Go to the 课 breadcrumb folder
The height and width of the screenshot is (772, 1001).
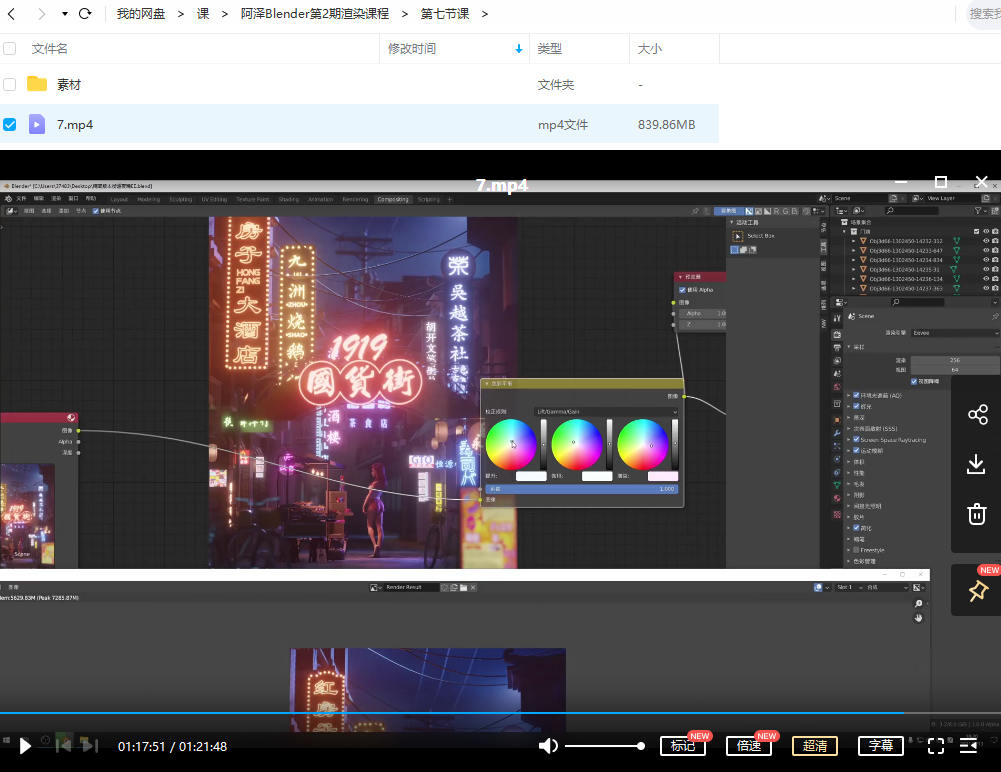[203, 13]
